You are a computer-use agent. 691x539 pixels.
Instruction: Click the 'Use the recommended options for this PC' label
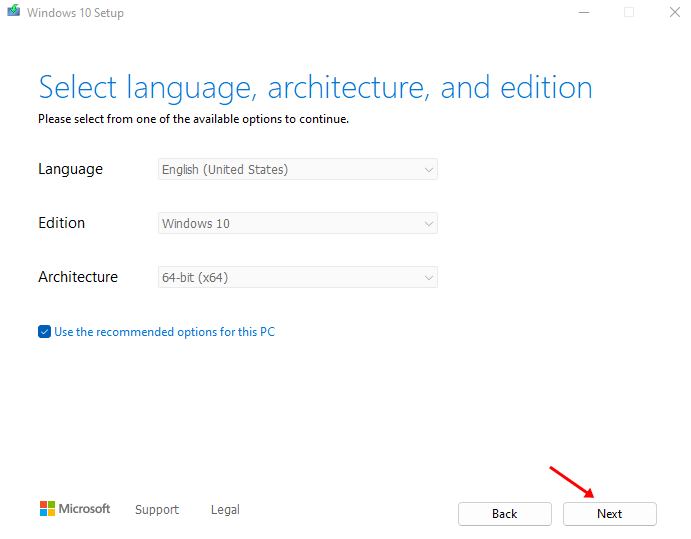tap(164, 331)
